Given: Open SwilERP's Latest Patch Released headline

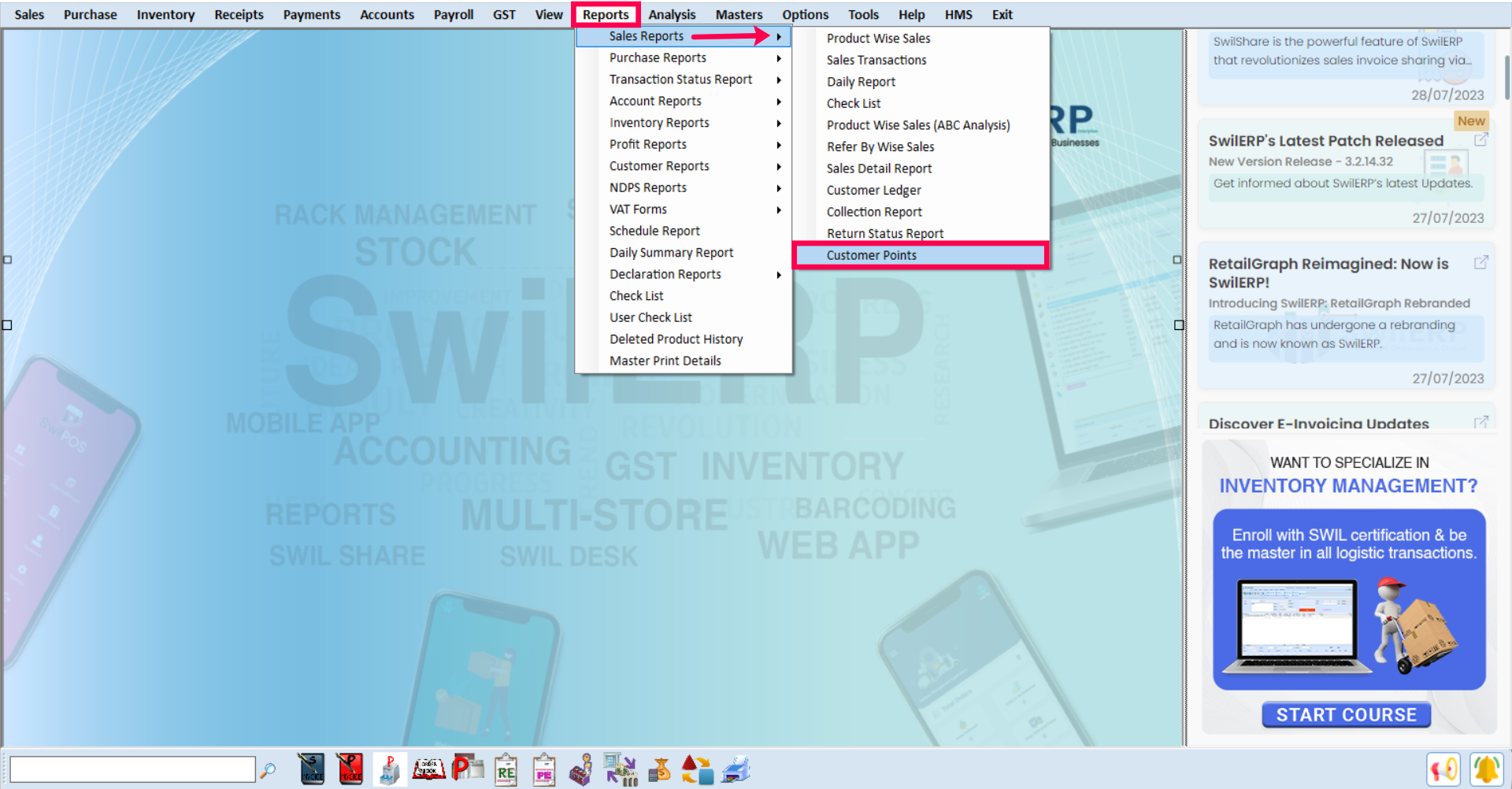Looking at the screenshot, I should click(x=1326, y=141).
